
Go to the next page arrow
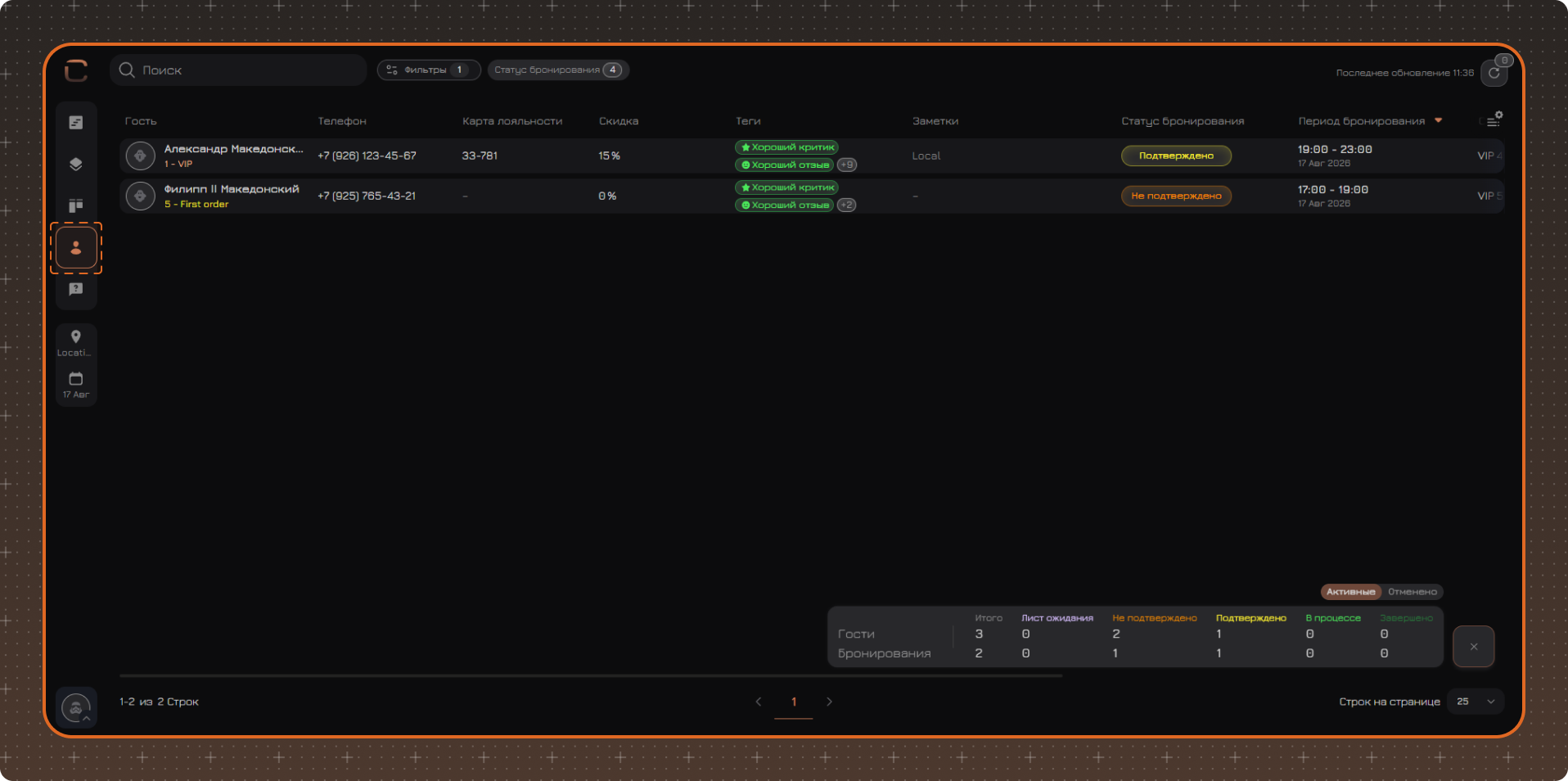pyautogui.click(x=829, y=702)
